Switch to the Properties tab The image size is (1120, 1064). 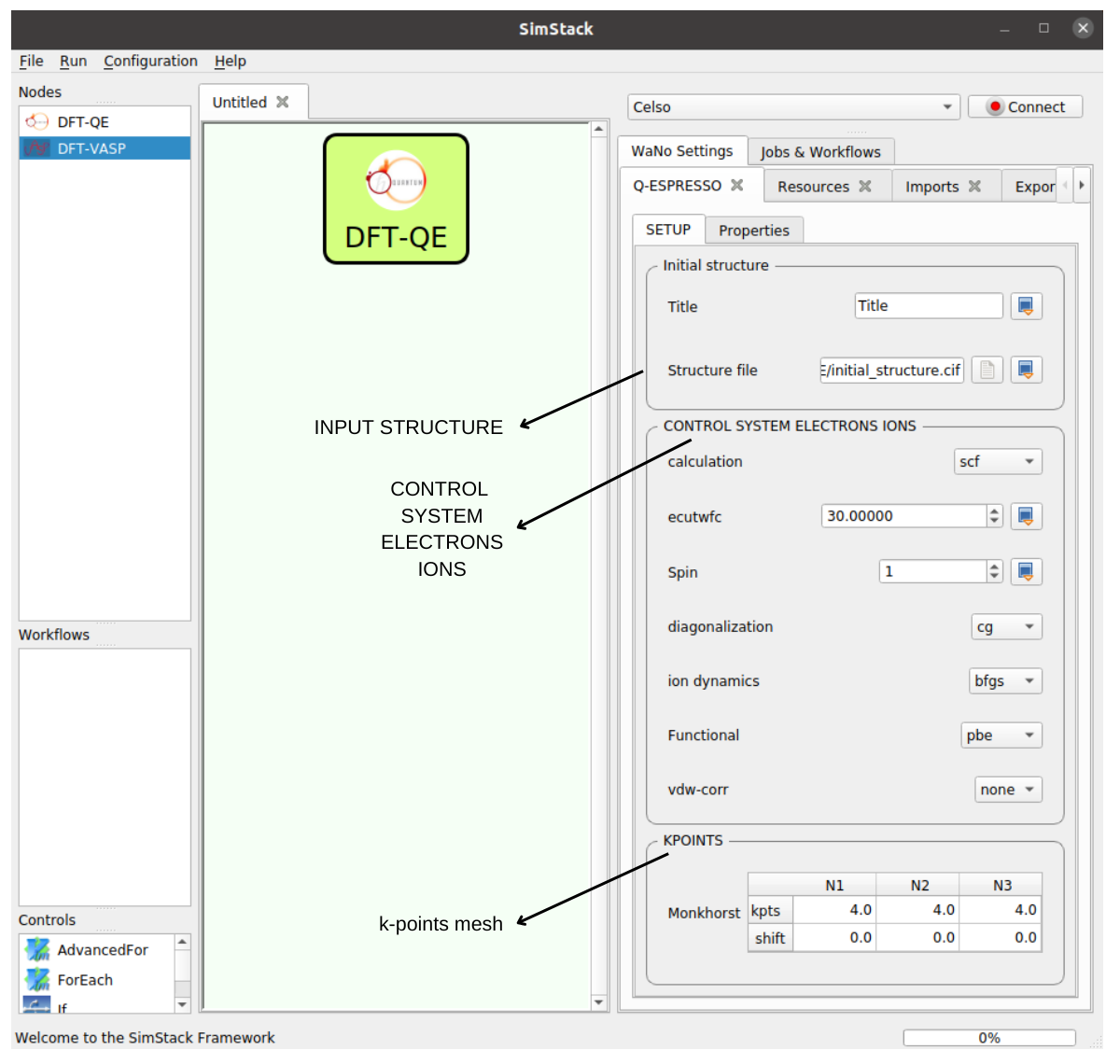point(753,230)
